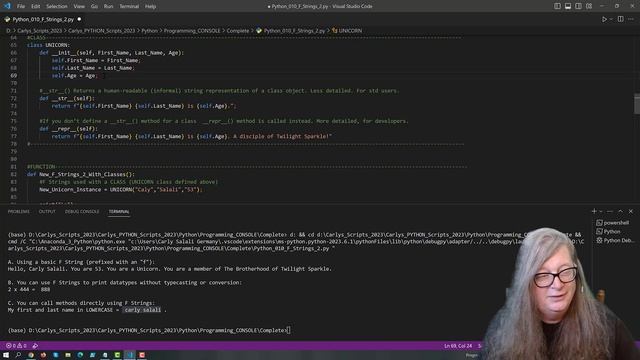Open the Selection menu
The height and width of the screenshot is (360, 640).
(57, 7)
